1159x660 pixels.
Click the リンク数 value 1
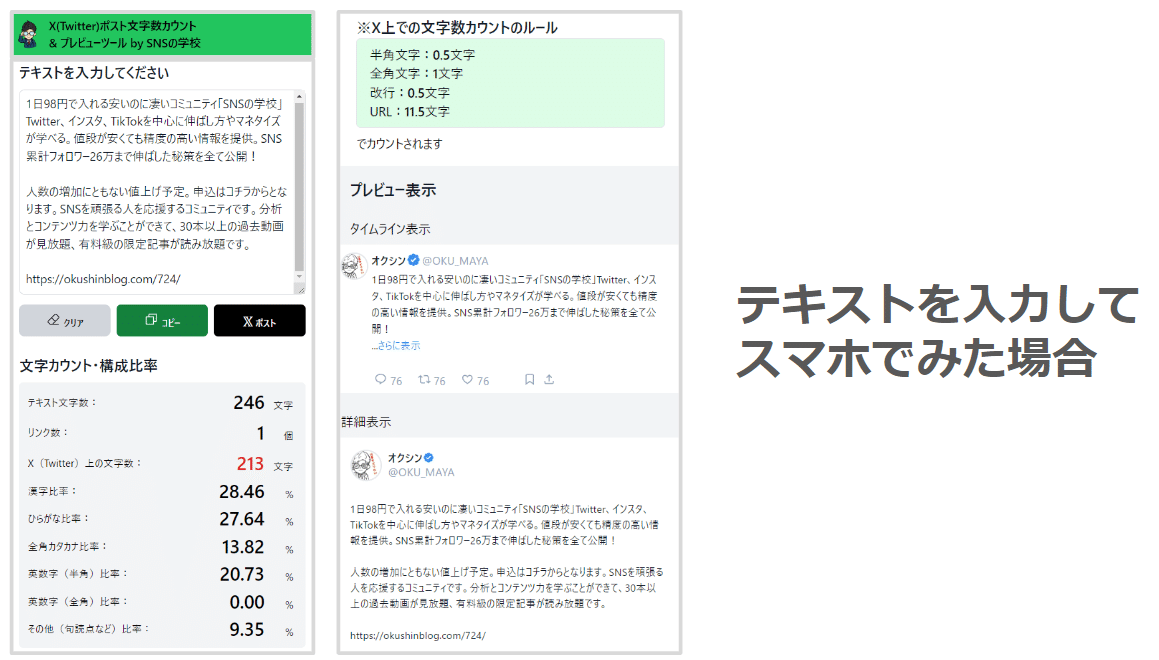[260, 433]
